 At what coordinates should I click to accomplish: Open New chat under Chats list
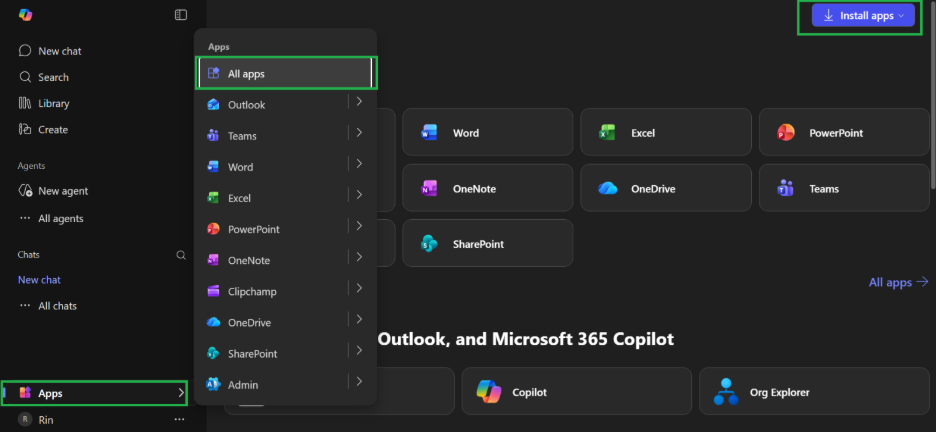[x=39, y=280]
